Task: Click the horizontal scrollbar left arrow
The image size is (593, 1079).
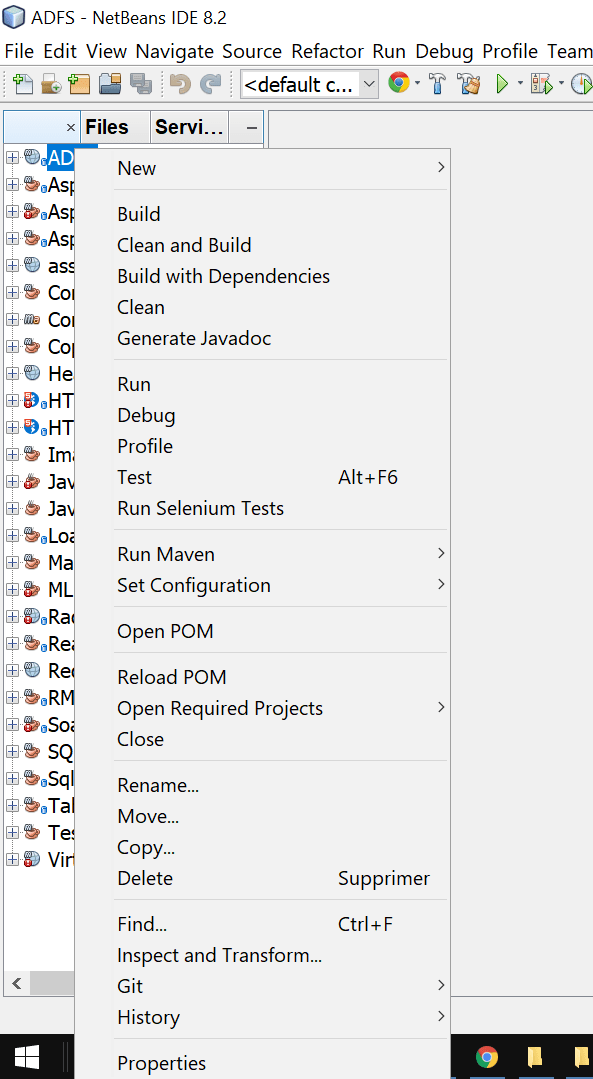Action: (16, 984)
